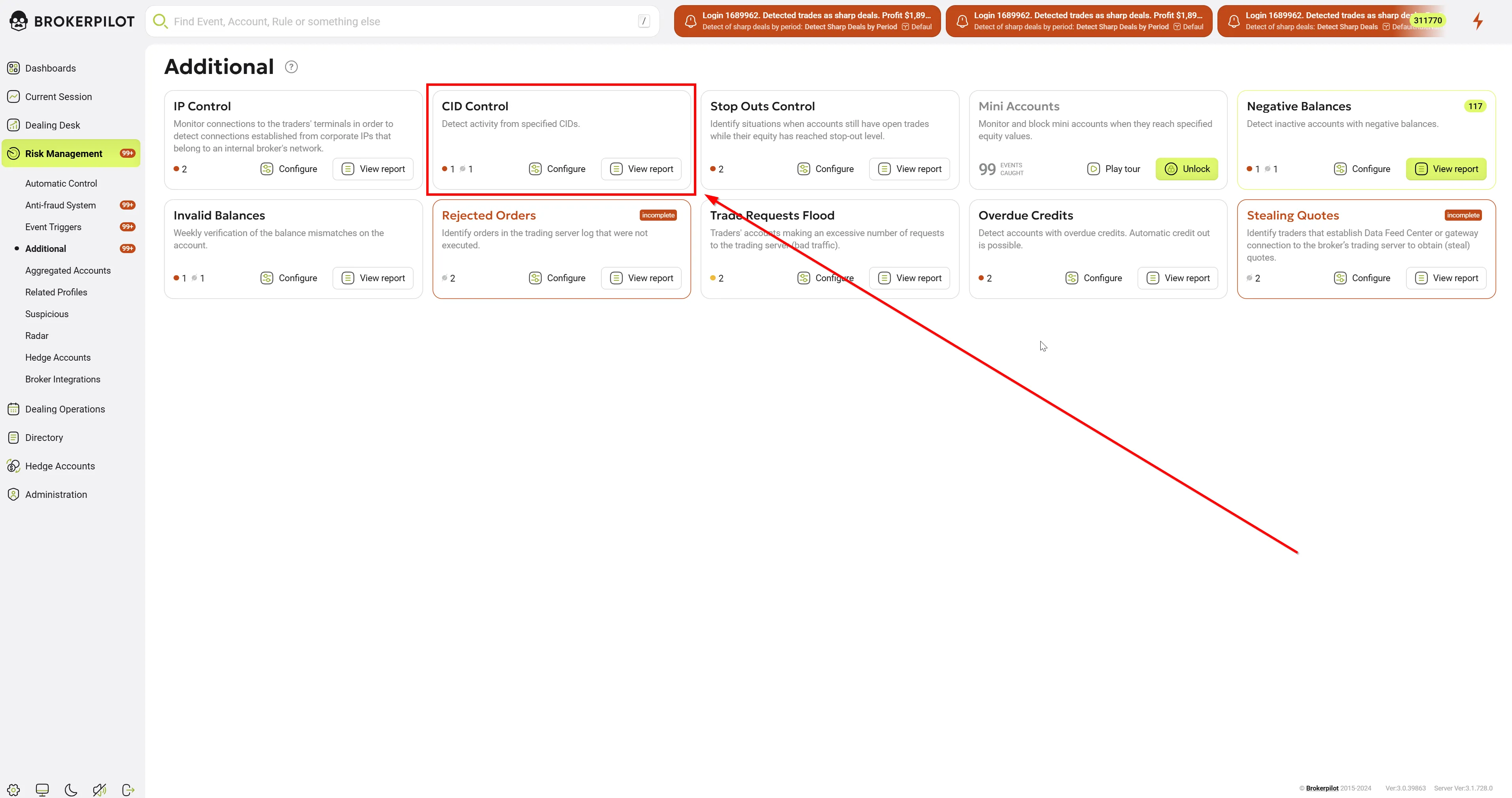View report for IP Control
Viewport: 1512px width, 798px height.
point(373,169)
